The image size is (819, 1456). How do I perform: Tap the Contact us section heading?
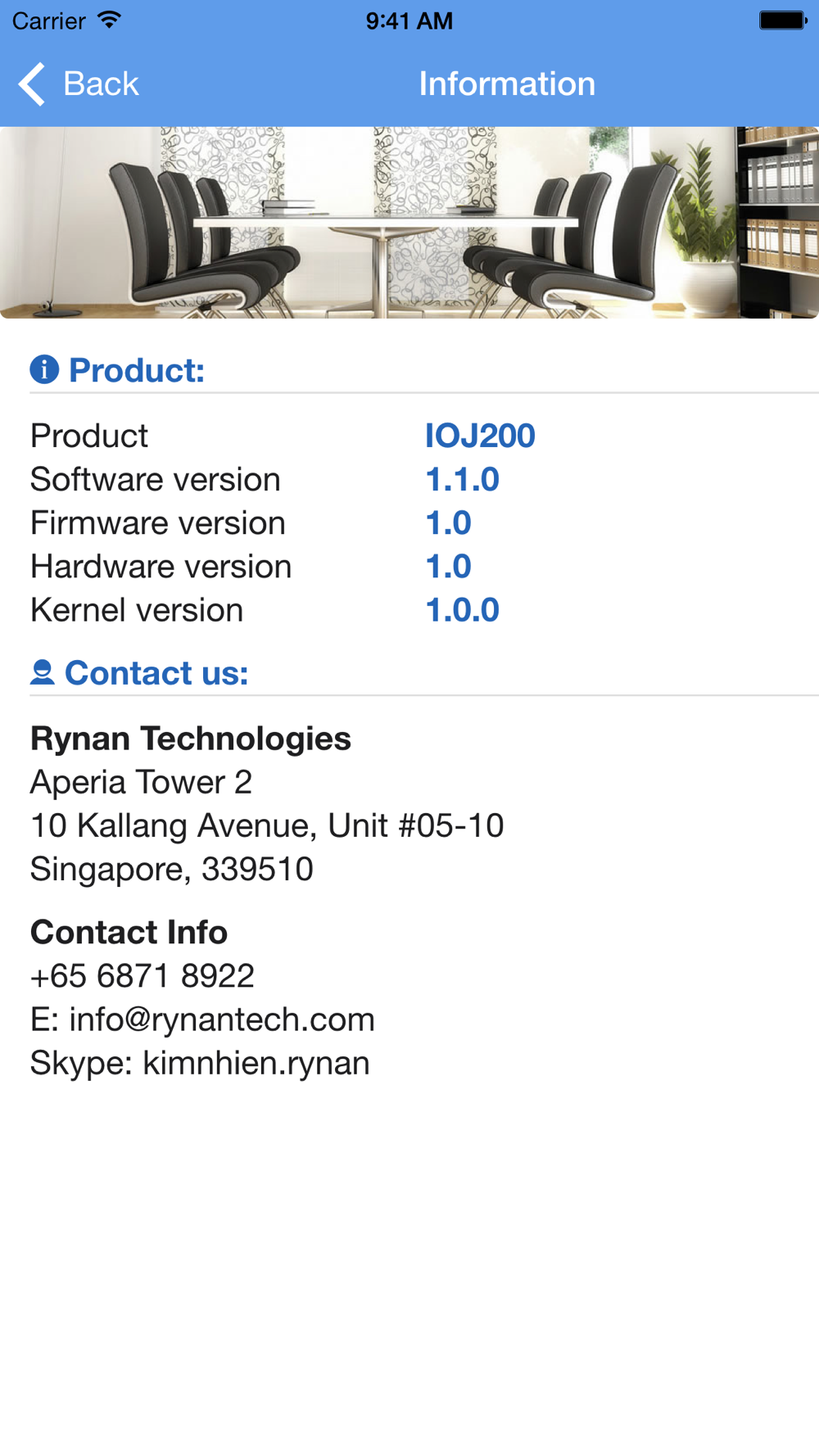[156, 673]
